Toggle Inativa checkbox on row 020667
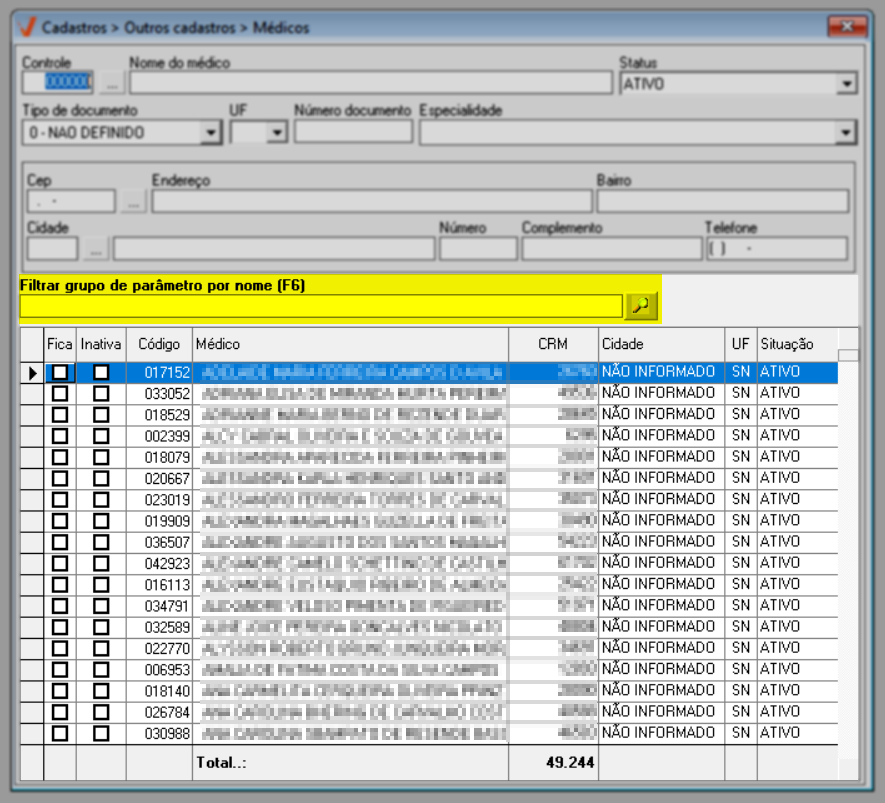The width and height of the screenshot is (885, 803). pyautogui.click(x=101, y=478)
